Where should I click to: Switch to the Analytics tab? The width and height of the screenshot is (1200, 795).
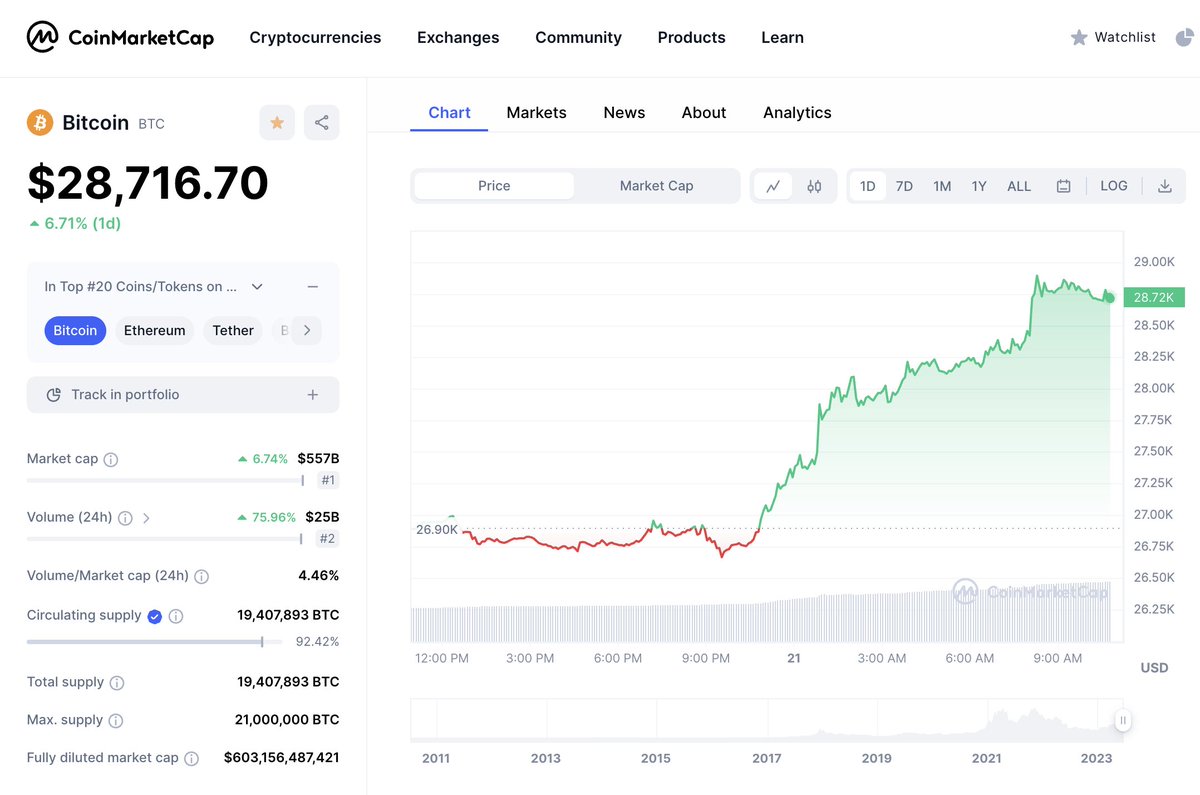click(797, 113)
